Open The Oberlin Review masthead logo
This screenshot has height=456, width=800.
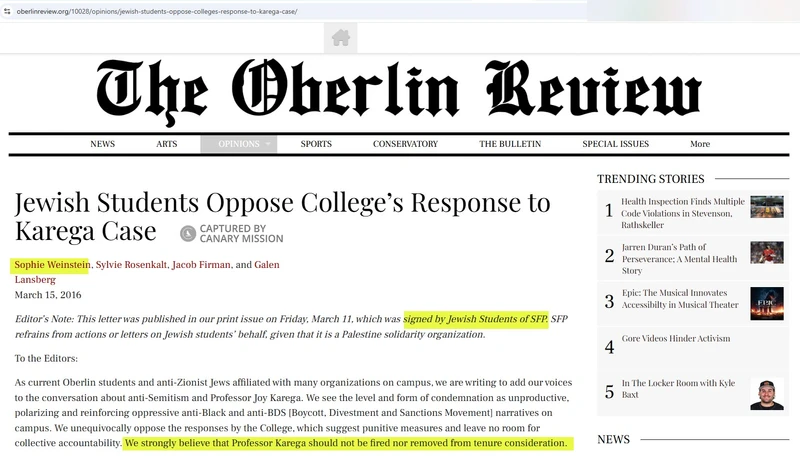pos(399,92)
